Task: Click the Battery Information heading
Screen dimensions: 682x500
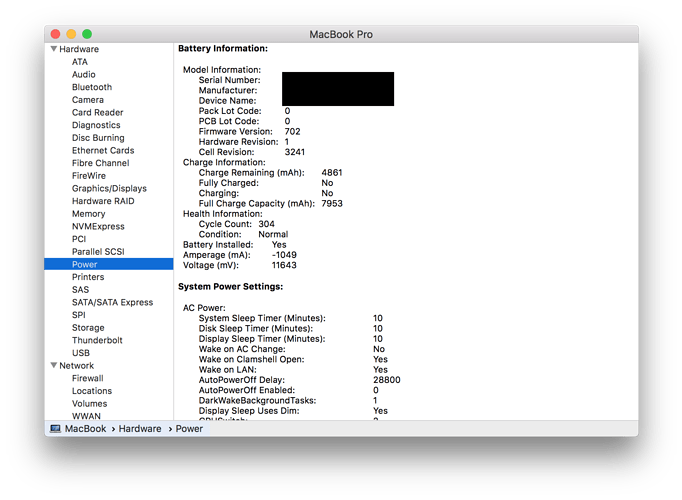Action: click(223, 48)
